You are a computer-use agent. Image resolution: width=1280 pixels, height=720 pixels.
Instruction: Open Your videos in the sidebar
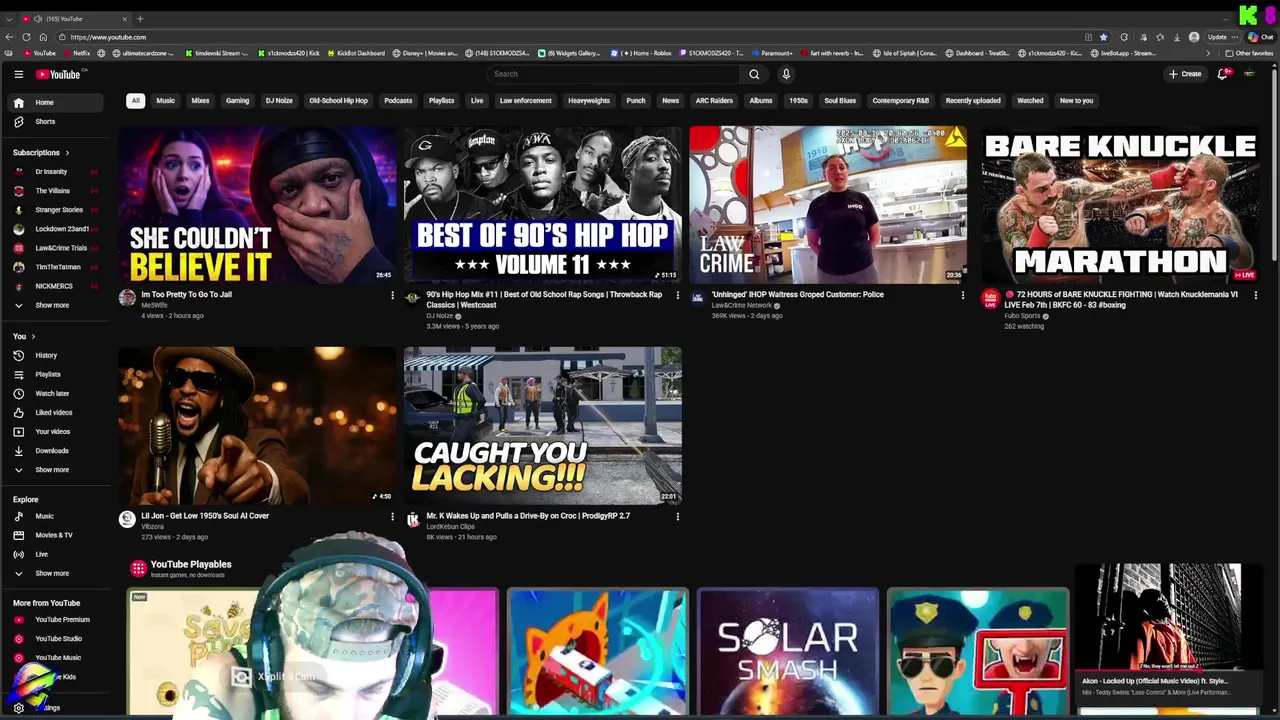coord(57,431)
